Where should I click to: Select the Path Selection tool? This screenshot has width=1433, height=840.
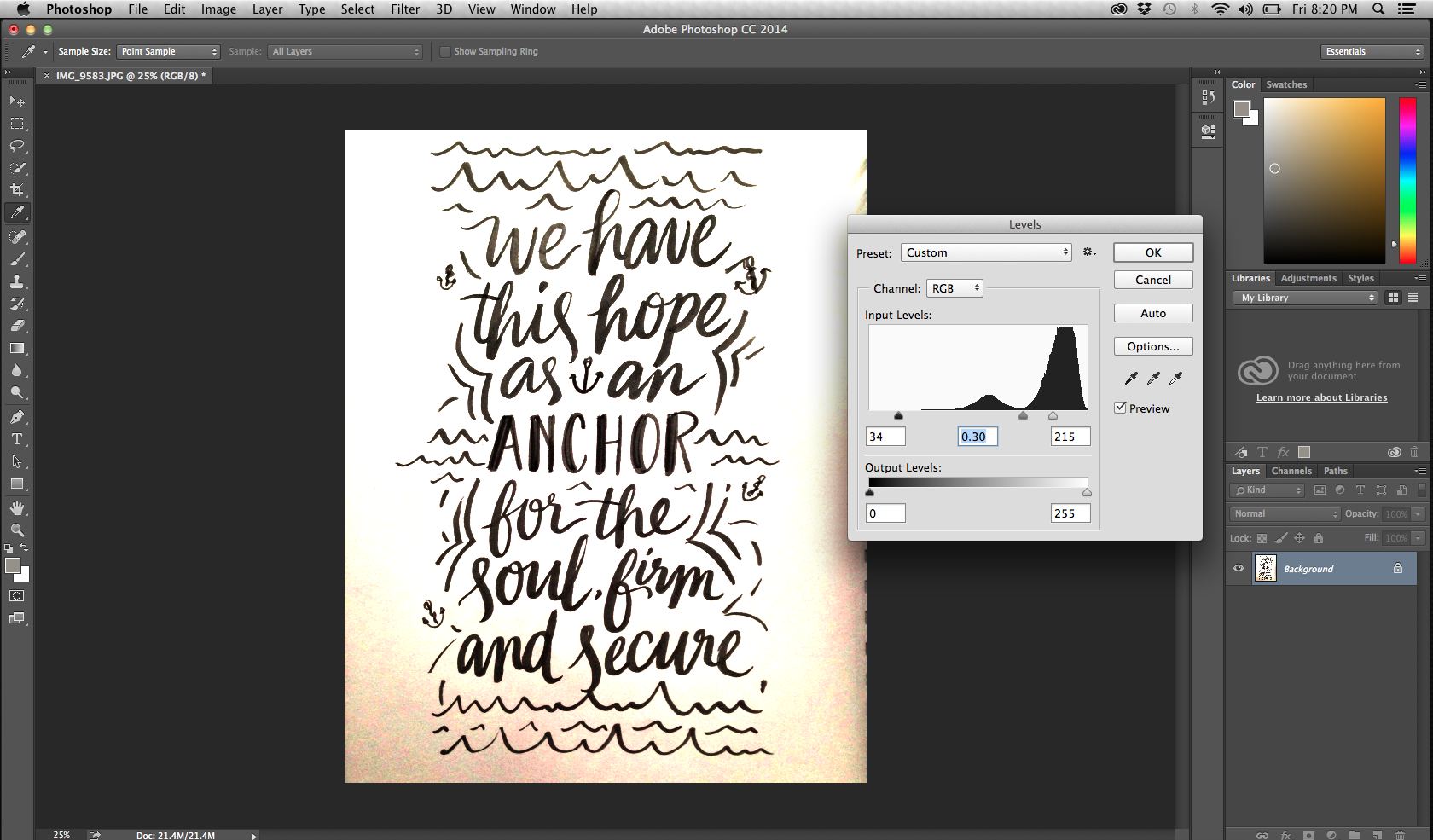point(17,461)
